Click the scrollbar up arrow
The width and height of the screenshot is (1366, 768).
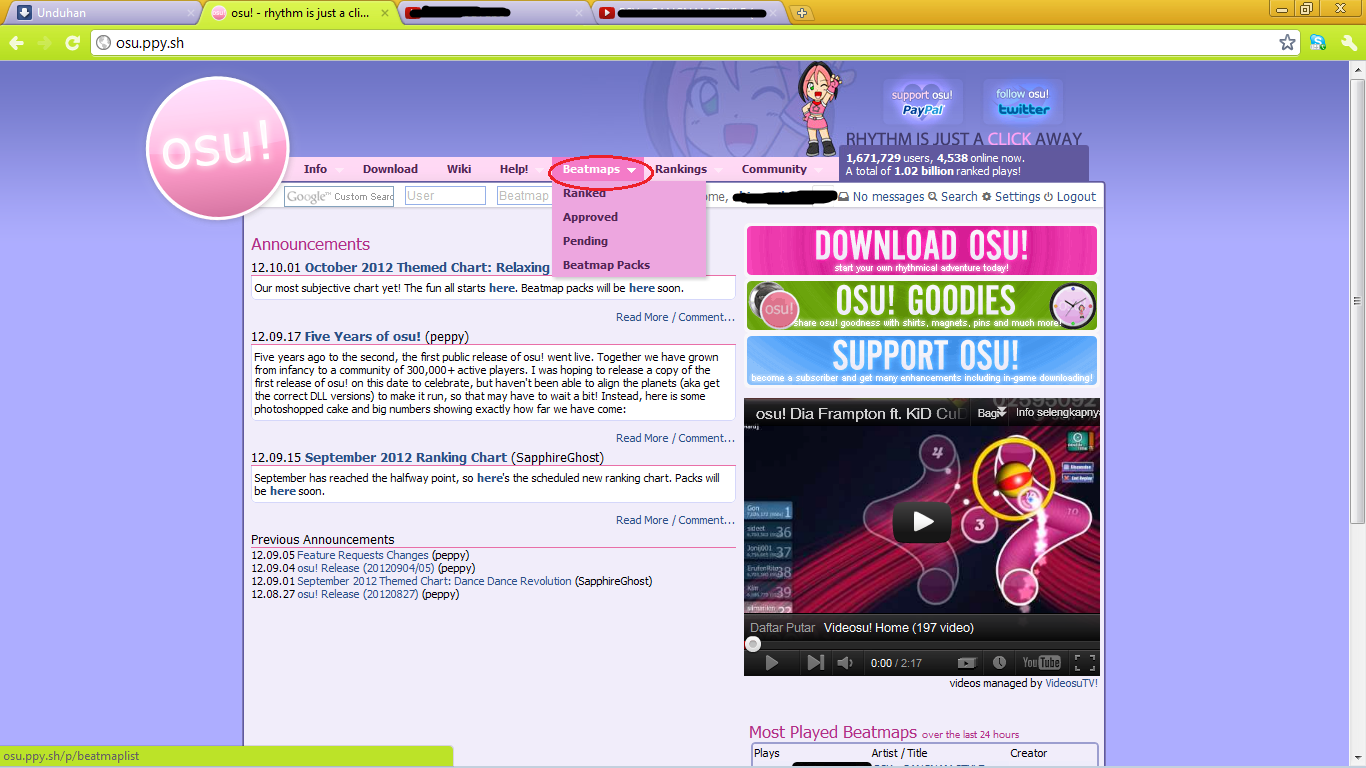1357,70
